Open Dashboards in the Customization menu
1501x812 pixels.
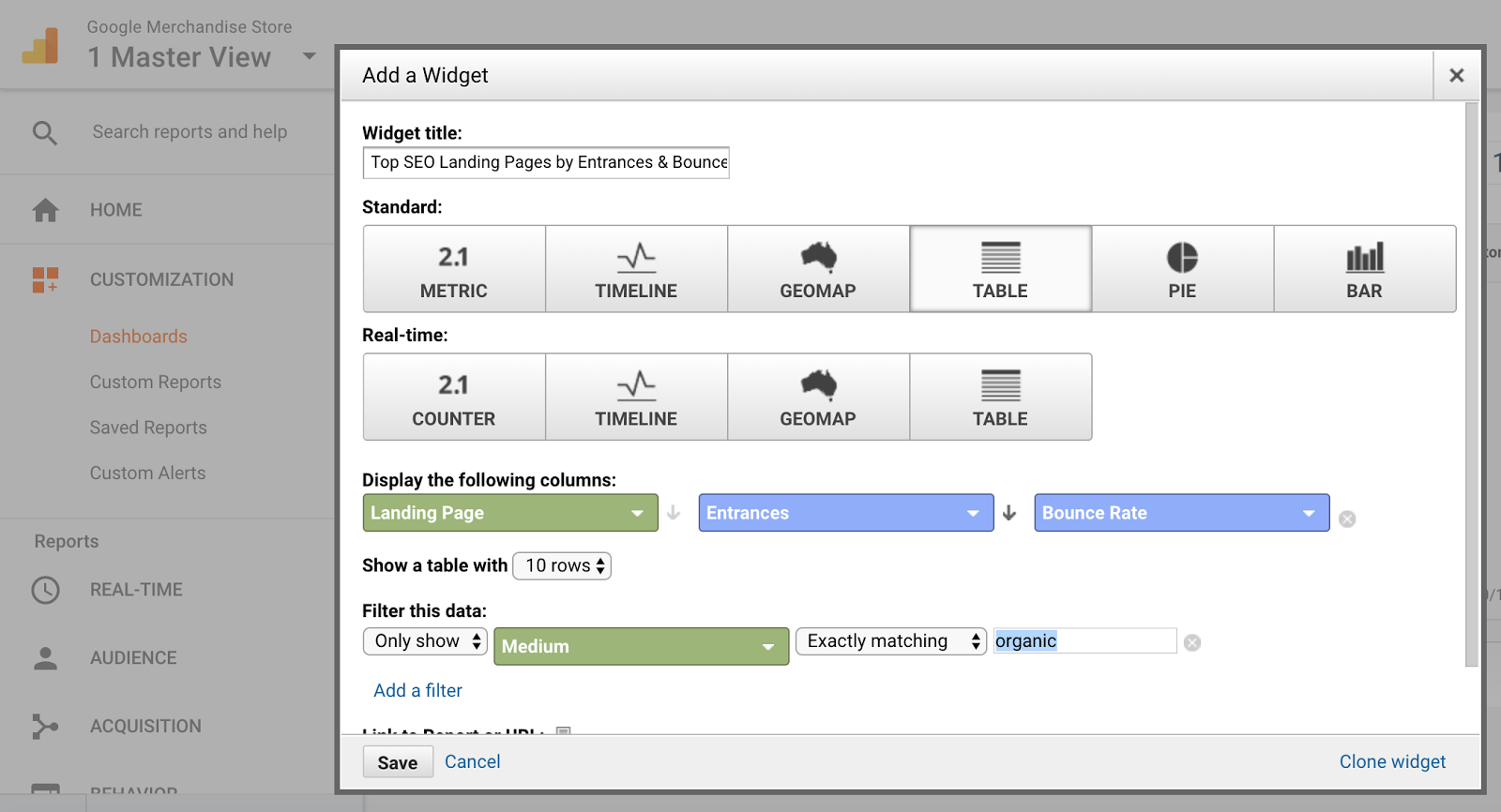click(139, 337)
